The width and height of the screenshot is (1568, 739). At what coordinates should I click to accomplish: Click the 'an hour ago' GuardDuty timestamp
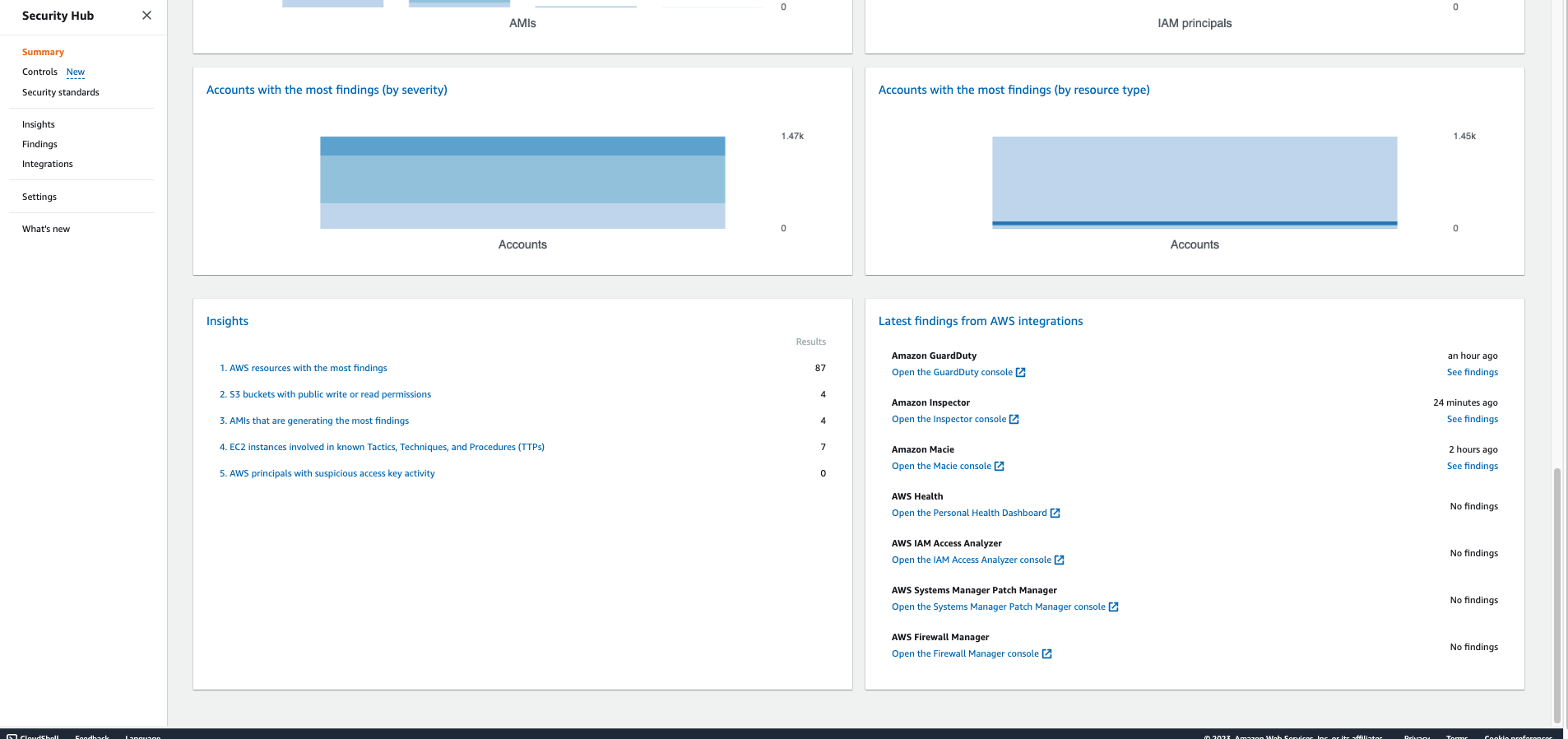(x=1473, y=356)
